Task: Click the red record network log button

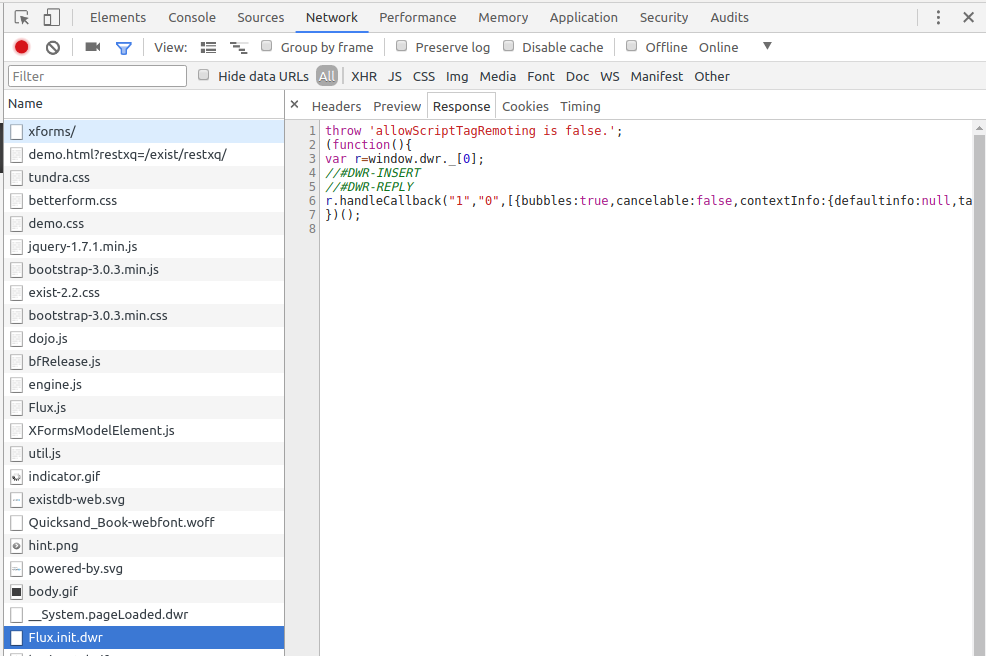Action: tap(21, 47)
